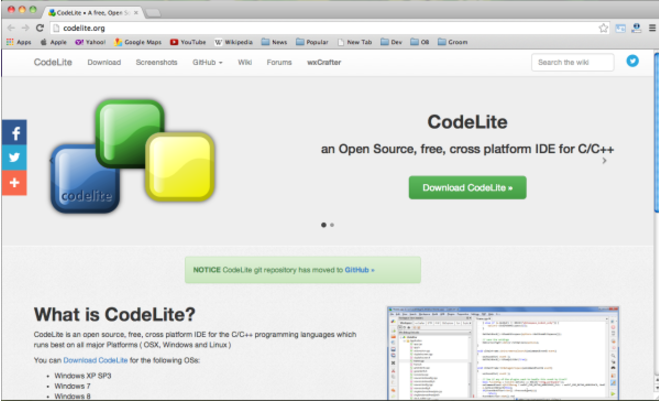
Task: Expand the Groom bookmarks folder
Action: click(453, 42)
